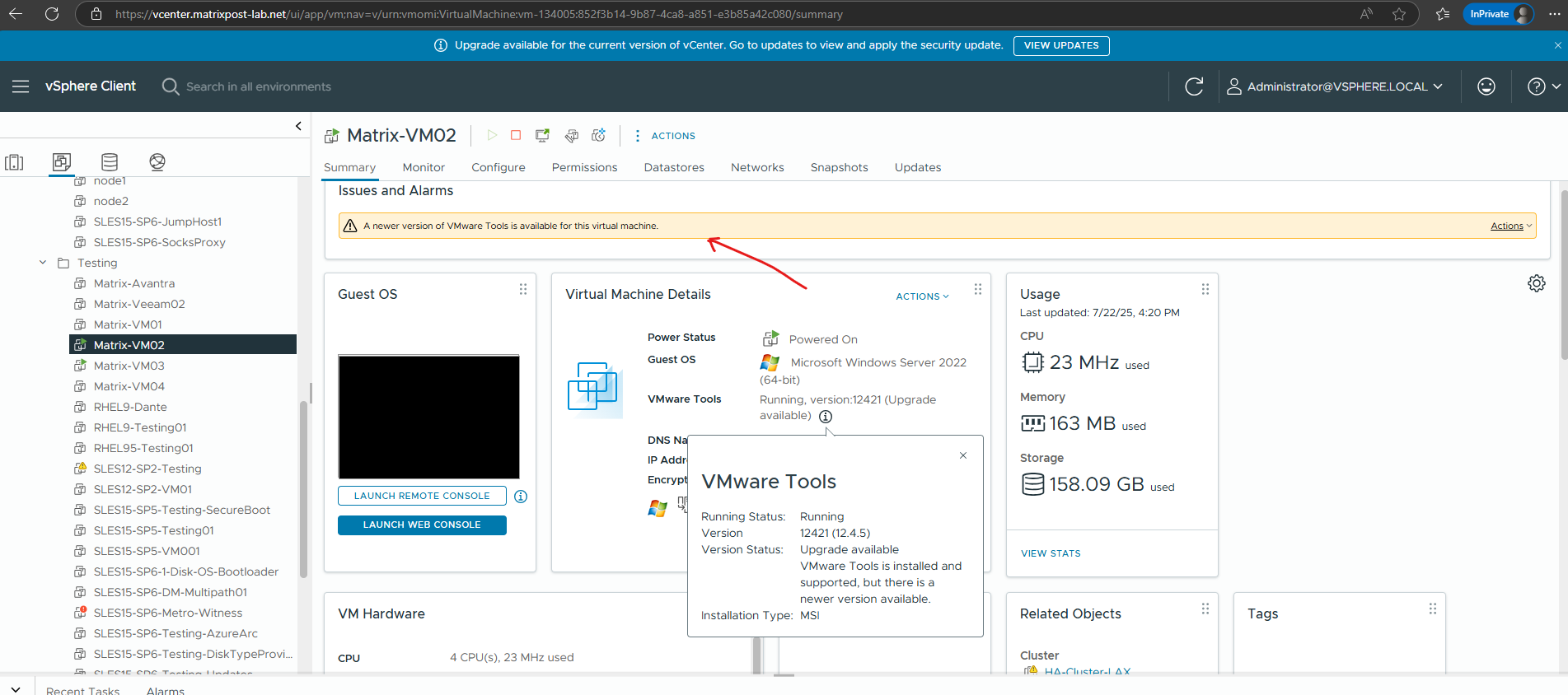Dismiss the vCenter upgrade banner
Viewport: 1568px width, 695px height.
(x=1558, y=45)
